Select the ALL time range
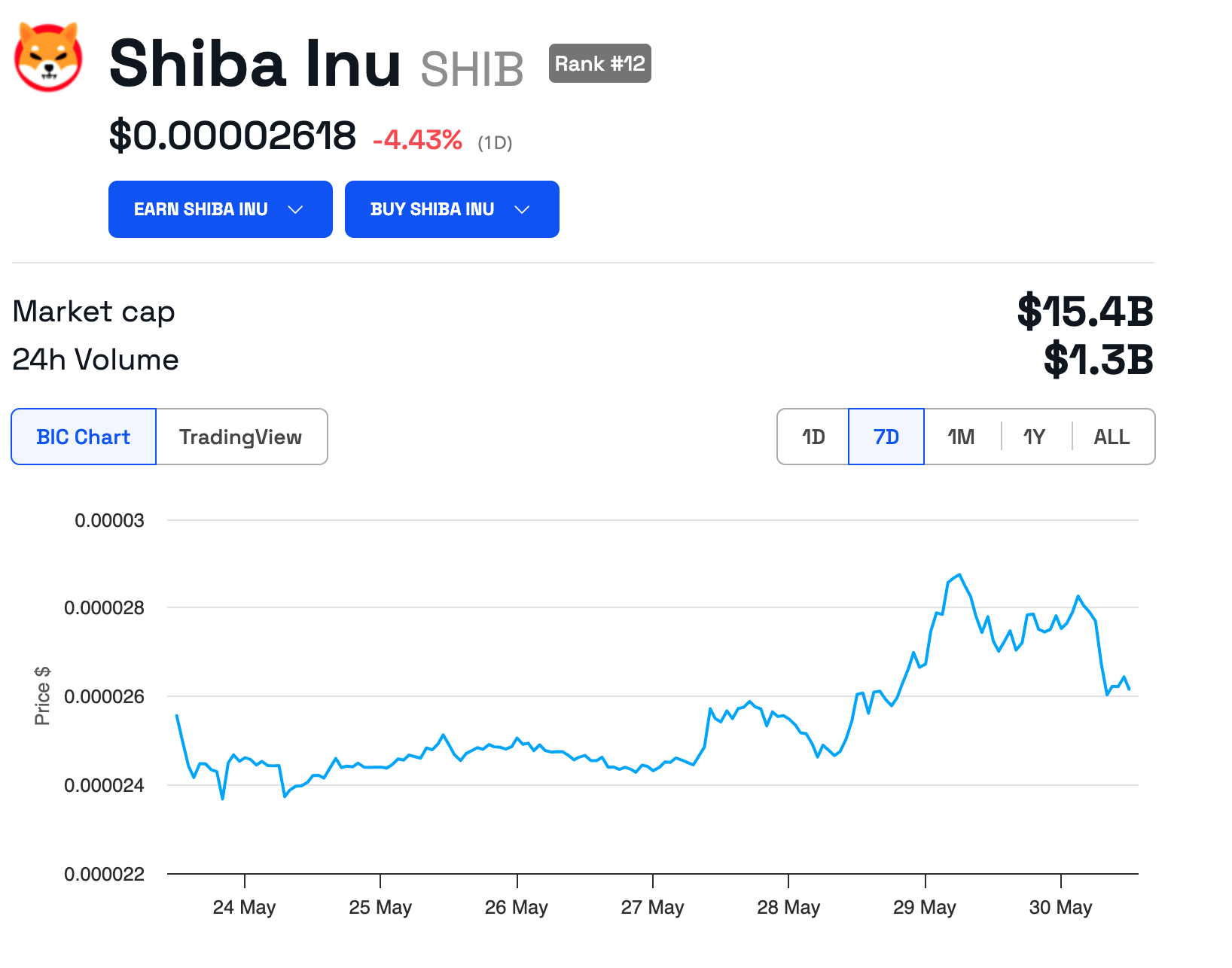 click(1112, 437)
